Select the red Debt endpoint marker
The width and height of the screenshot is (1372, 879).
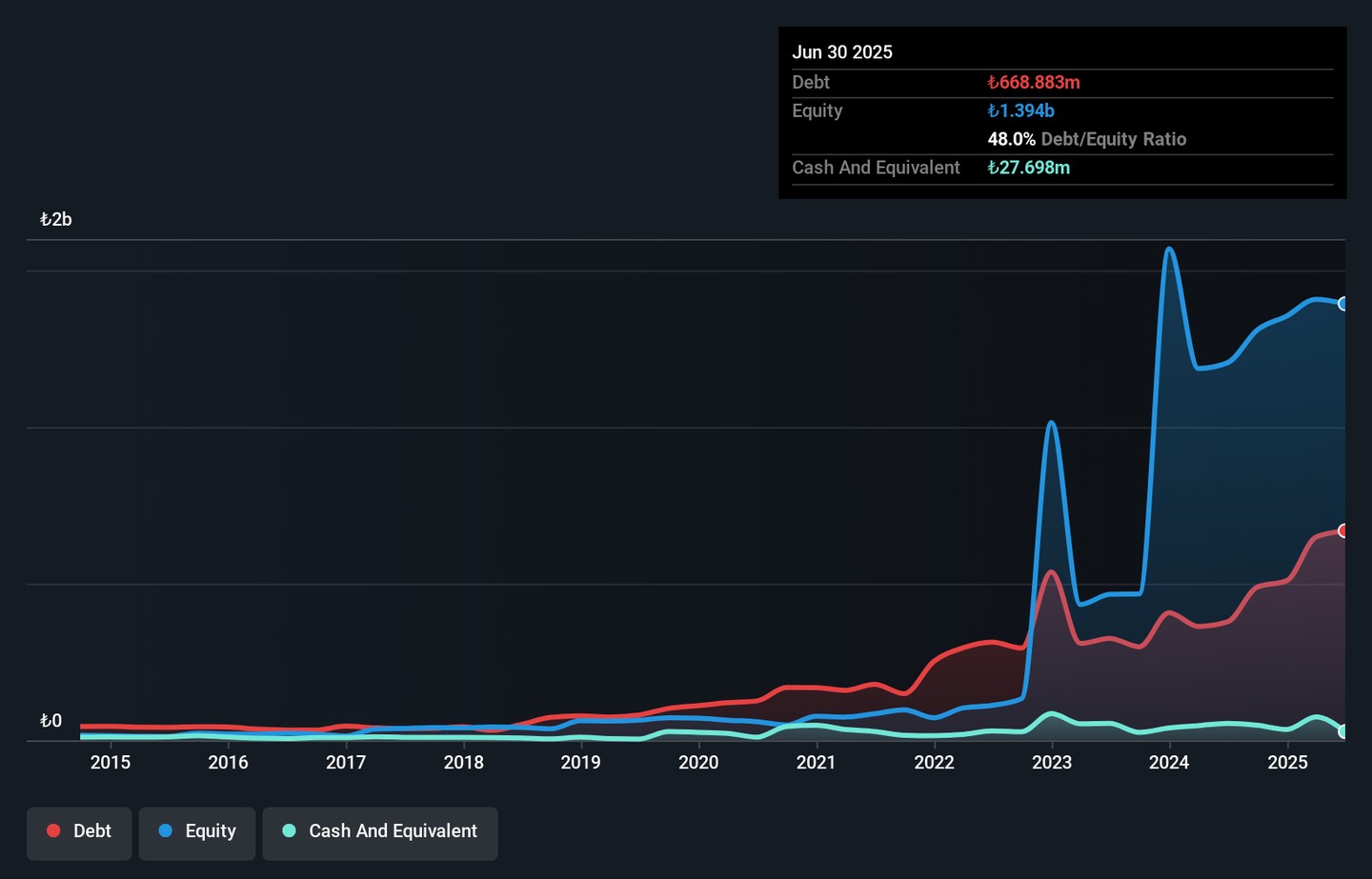[x=1343, y=530]
